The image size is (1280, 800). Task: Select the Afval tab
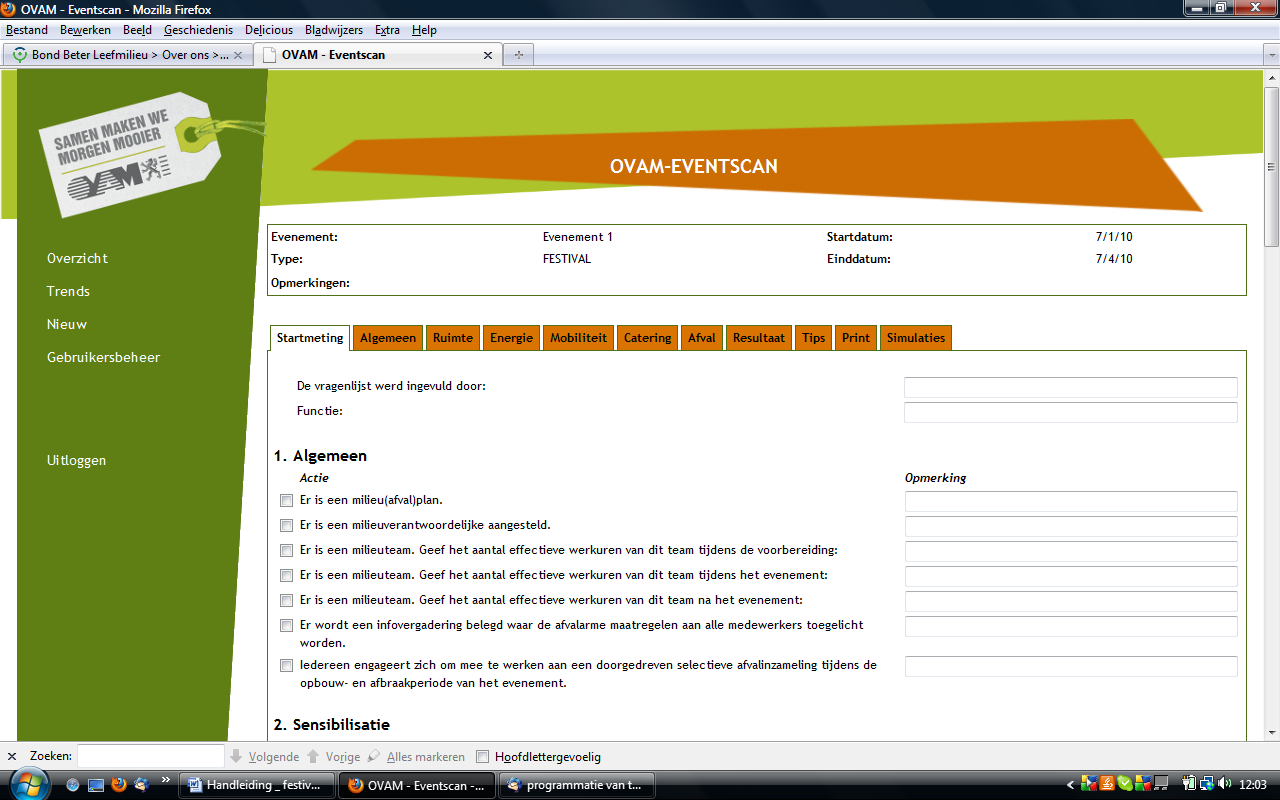click(702, 338)
